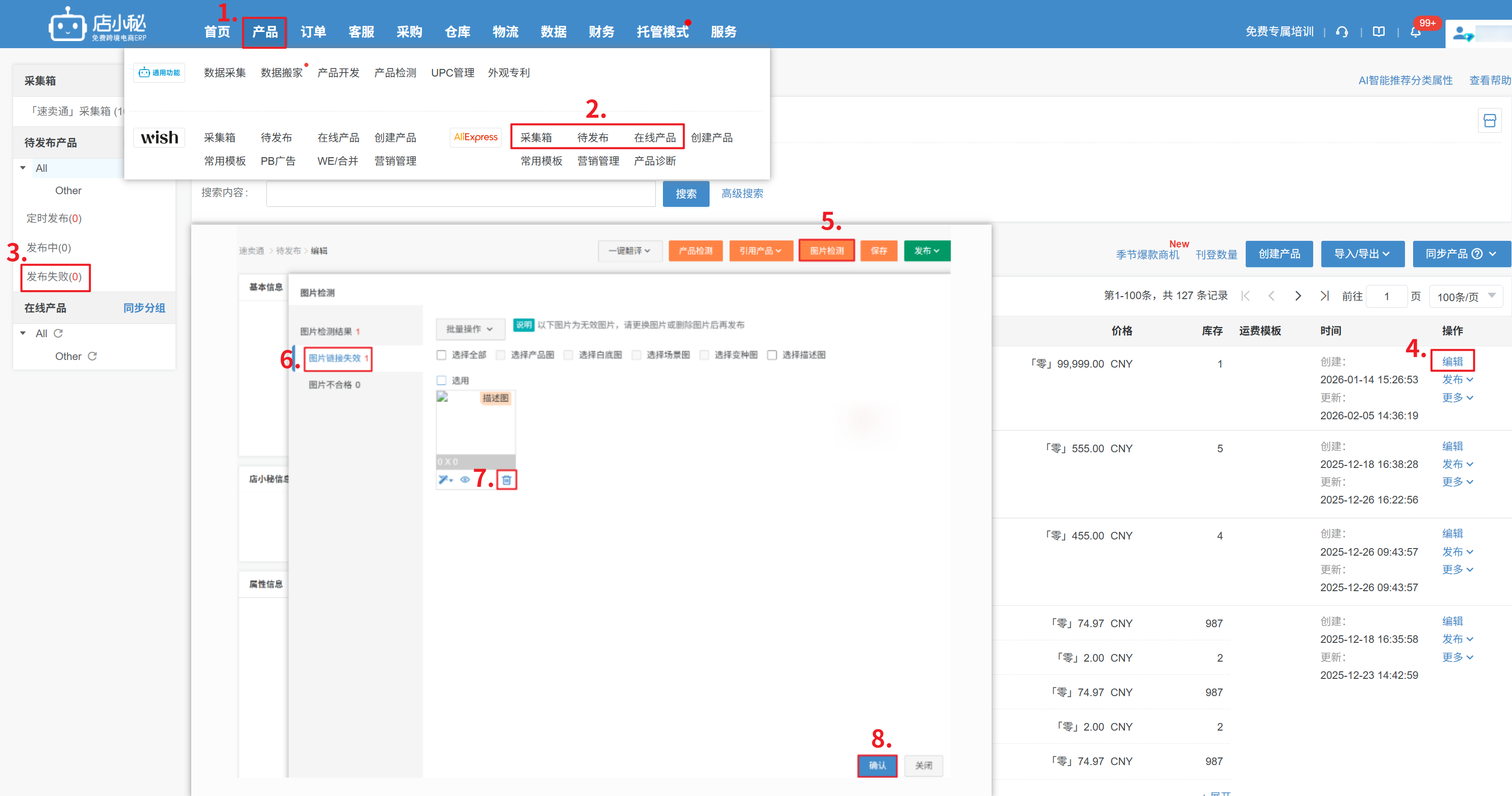Check the 选择描述图 checkbox

click(x=772, y=355)
